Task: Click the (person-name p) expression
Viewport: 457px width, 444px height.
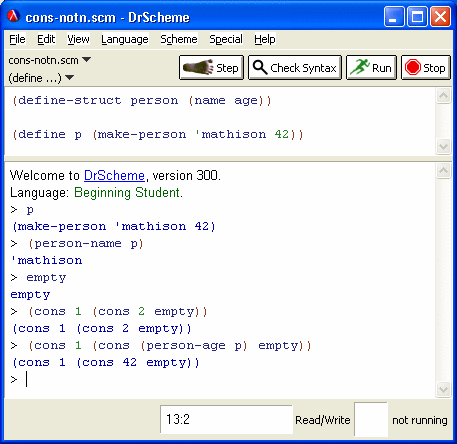Action: click(x=86, y=244)
